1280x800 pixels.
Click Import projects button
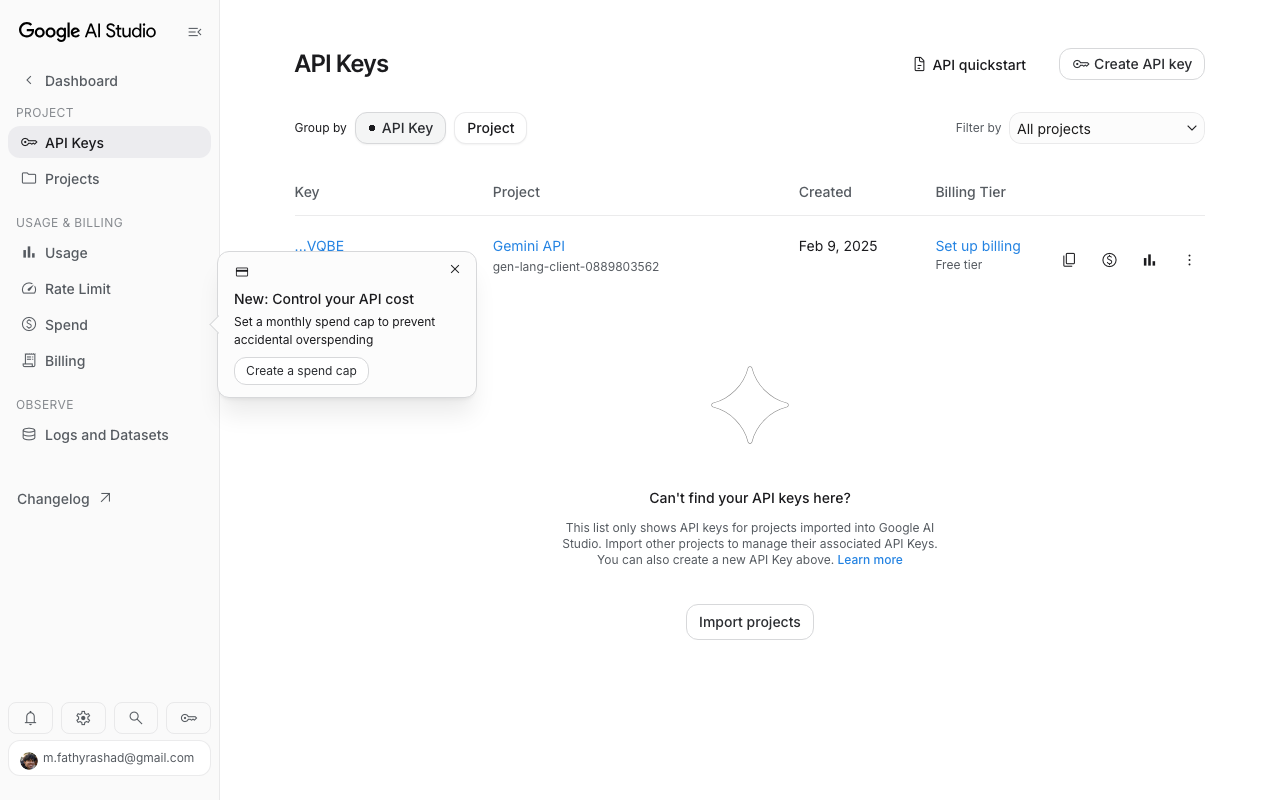(750, 622)
